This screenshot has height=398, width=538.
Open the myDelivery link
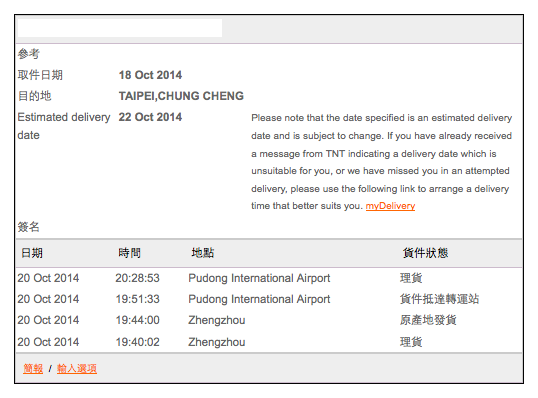click(390, 206)
